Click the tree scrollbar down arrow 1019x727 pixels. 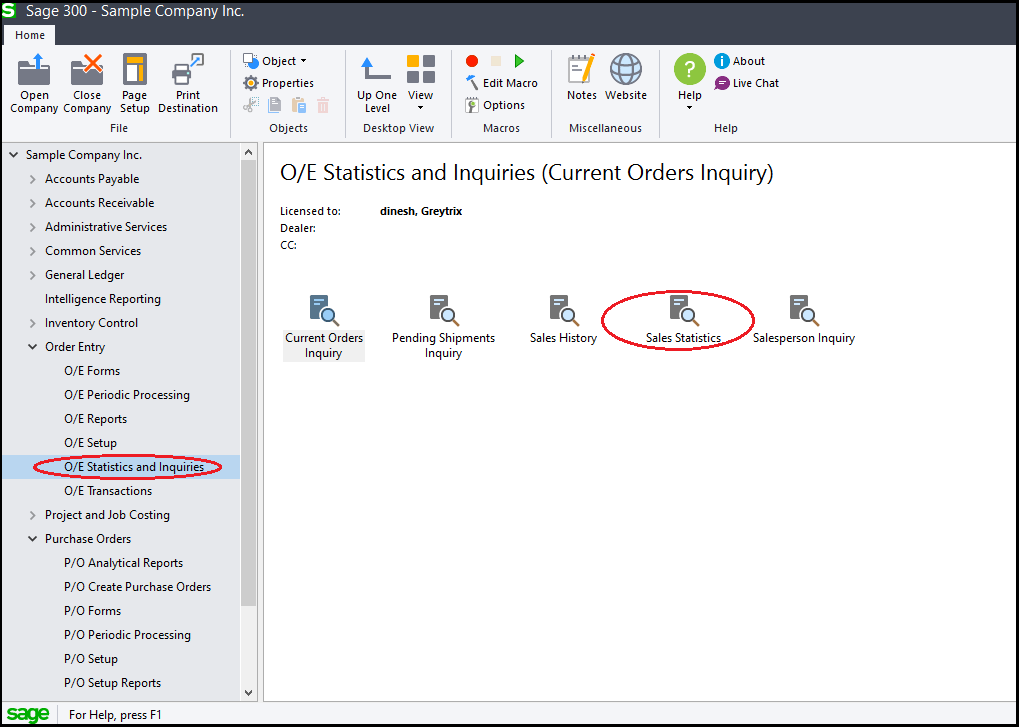(248, 693)
